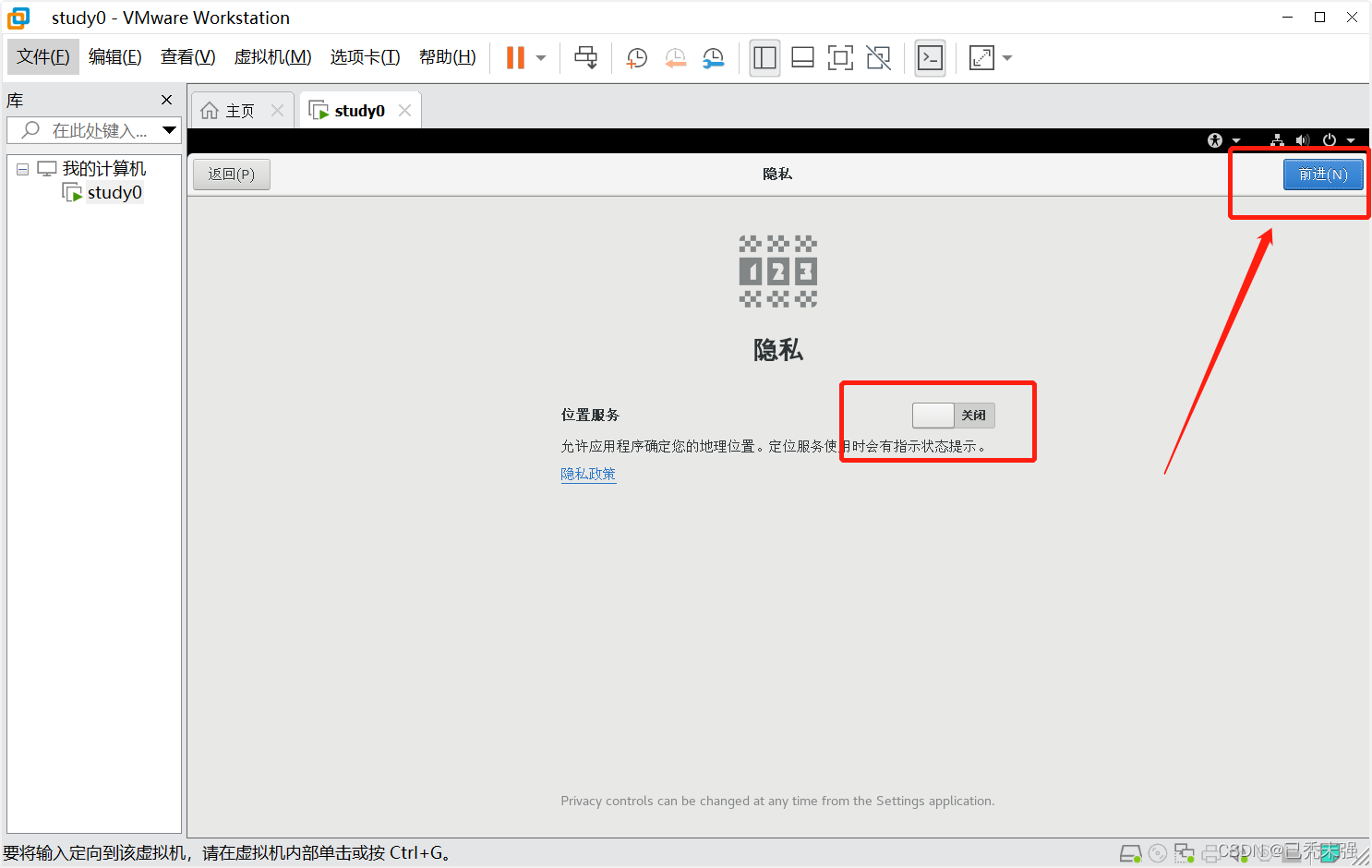Open the 选项卡(T) menu
The image size is (1372, 868).
click(x=366, y=56)
